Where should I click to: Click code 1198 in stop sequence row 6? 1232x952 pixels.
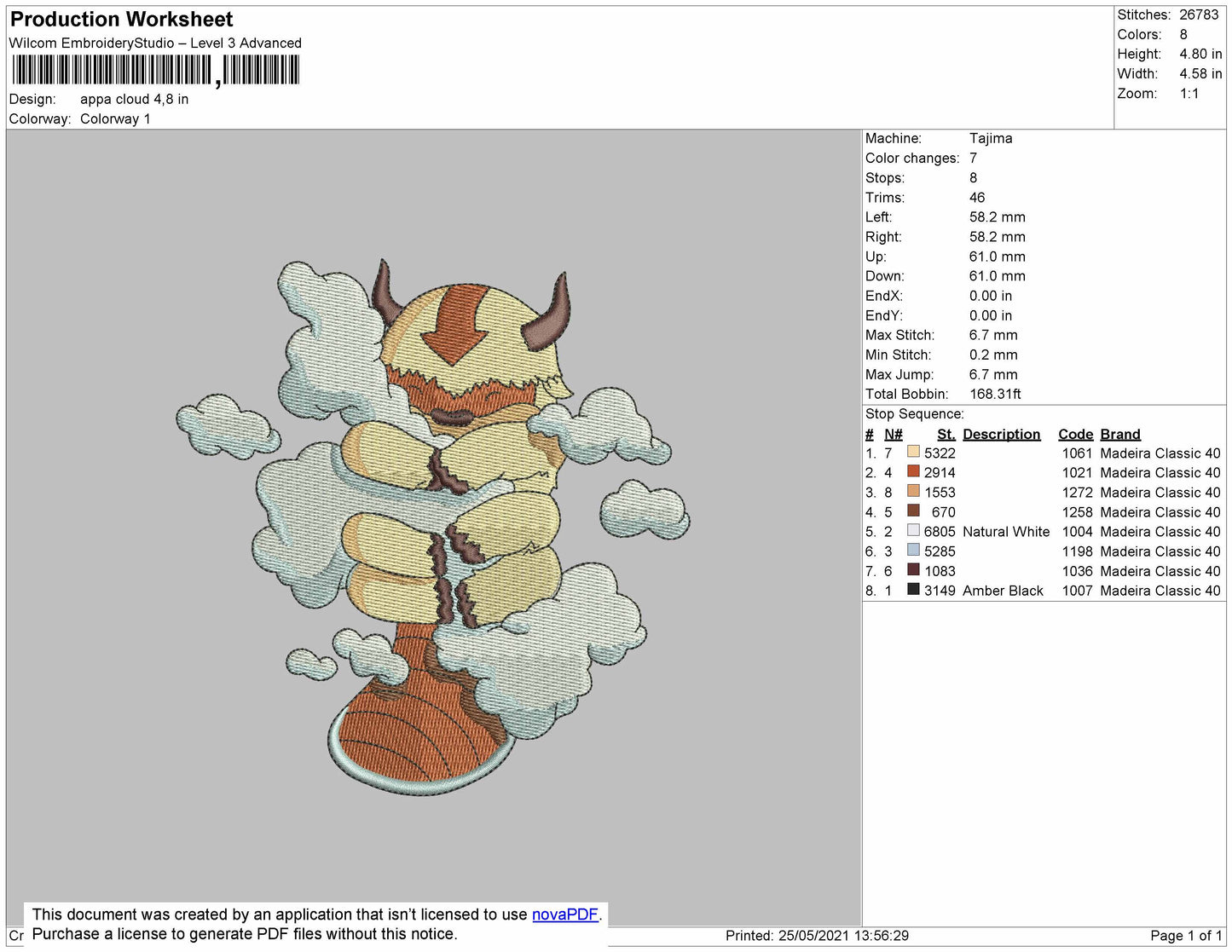click(1077, 551)
